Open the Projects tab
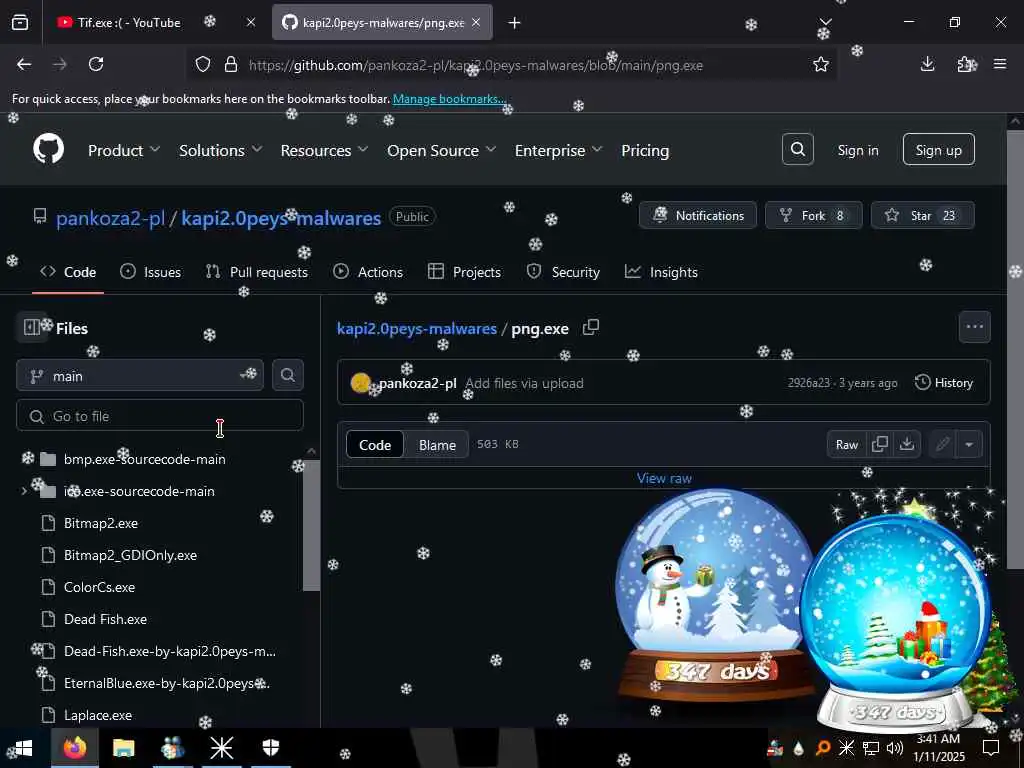 (x=464, y=272)
